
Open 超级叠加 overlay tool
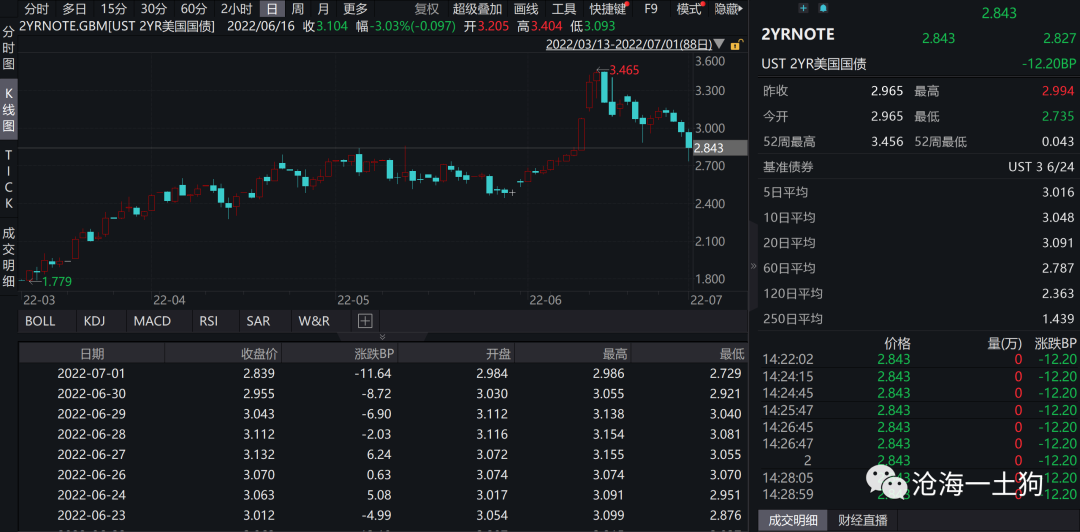click(477, 9)
